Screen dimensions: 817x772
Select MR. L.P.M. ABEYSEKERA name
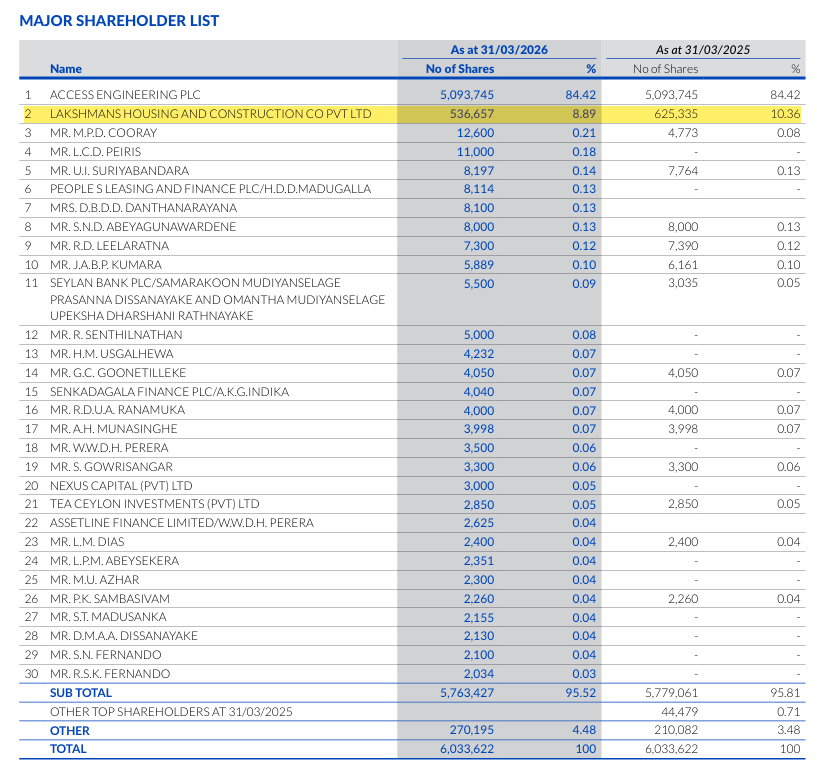(114, 561)
